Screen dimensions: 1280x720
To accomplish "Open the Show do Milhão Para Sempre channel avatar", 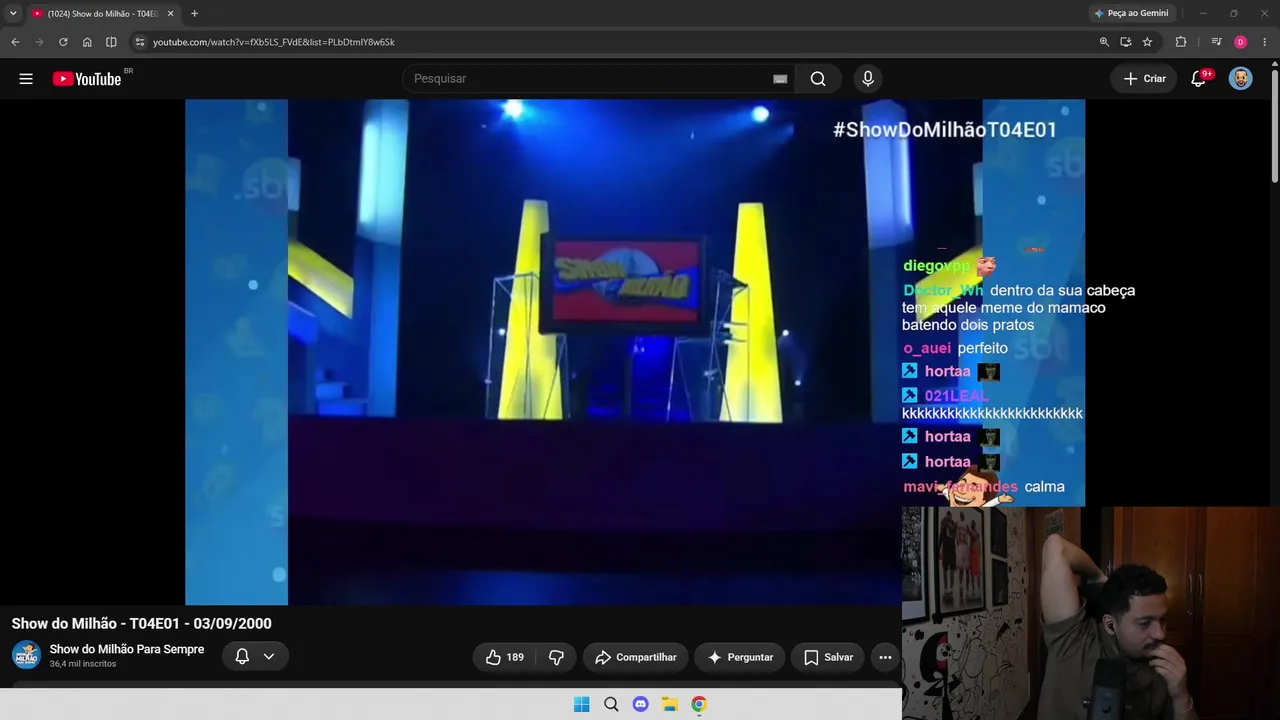I will 26,655.
